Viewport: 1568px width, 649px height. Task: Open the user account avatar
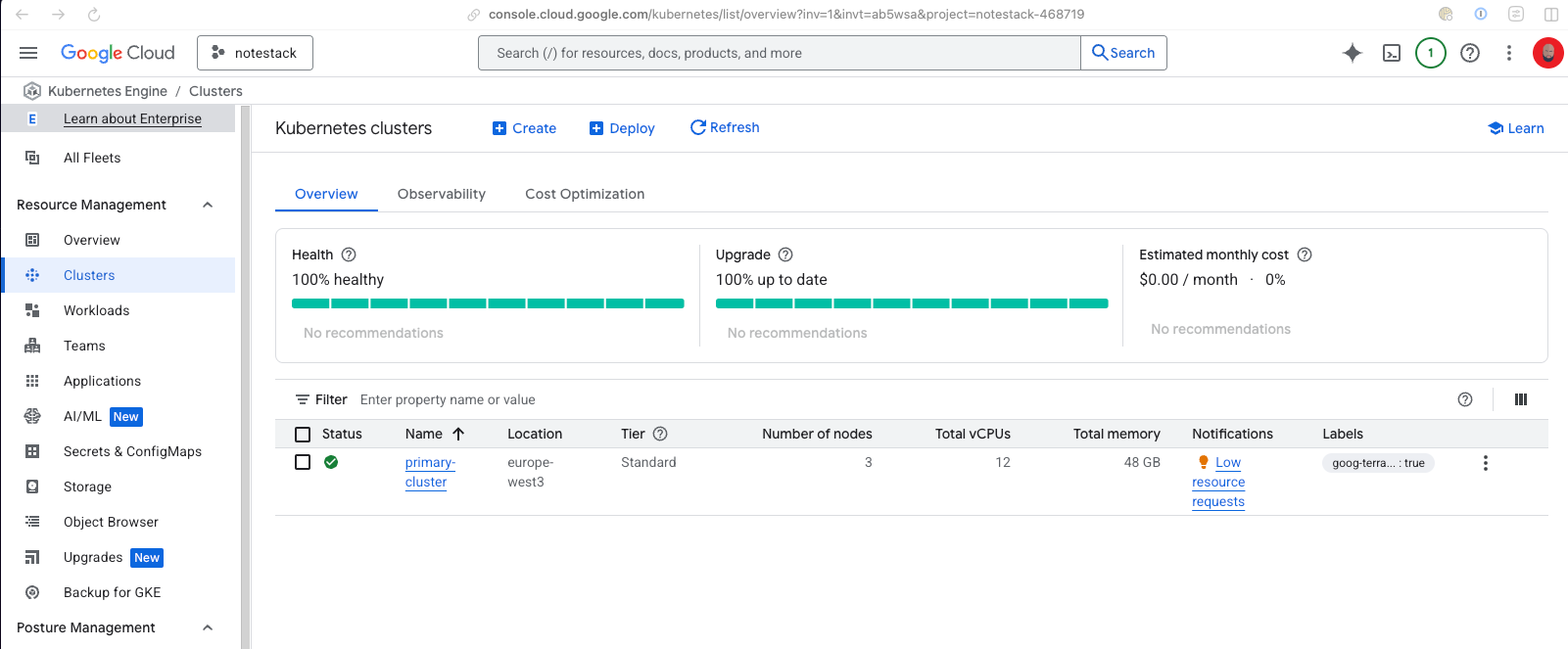(1548, 53)
